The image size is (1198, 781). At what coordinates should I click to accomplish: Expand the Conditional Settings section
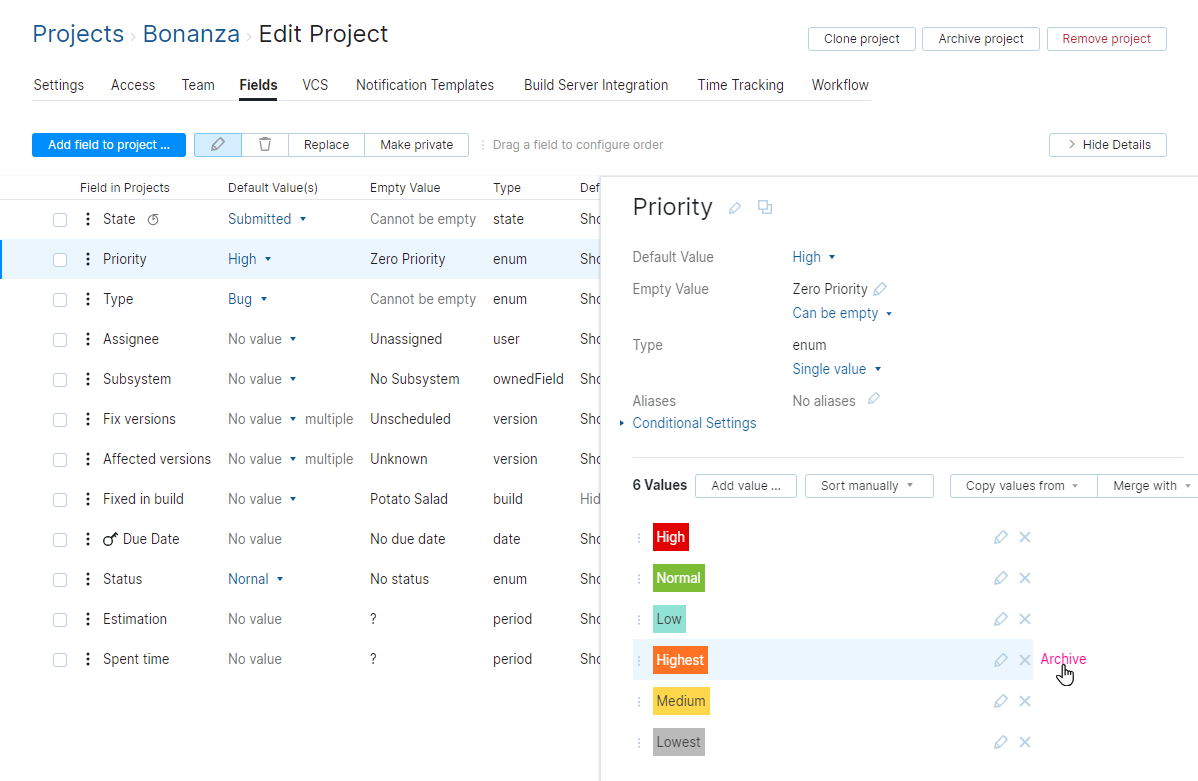point(694,423)
